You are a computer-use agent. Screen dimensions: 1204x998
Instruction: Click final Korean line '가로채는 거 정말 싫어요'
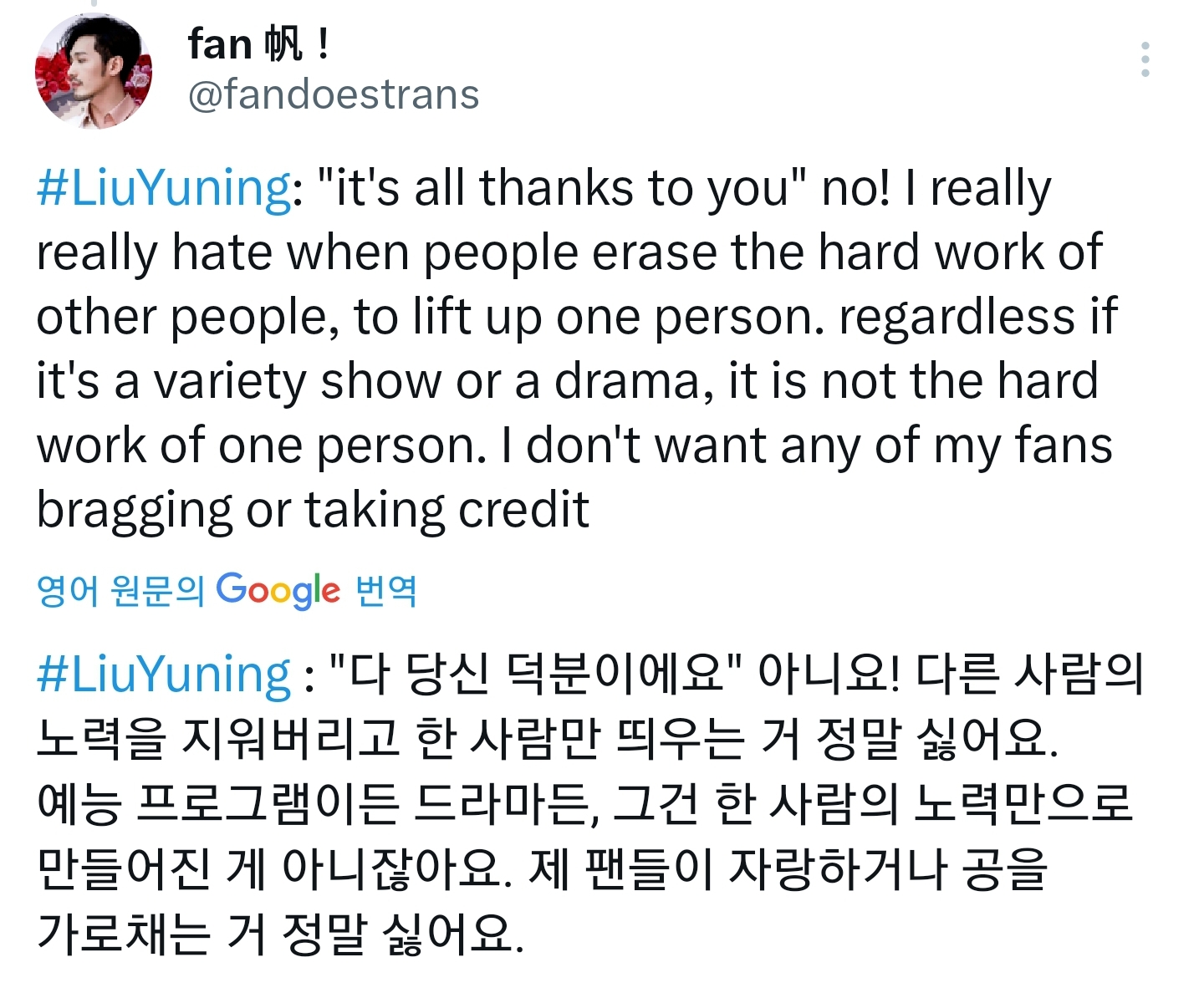pos(280,933)
